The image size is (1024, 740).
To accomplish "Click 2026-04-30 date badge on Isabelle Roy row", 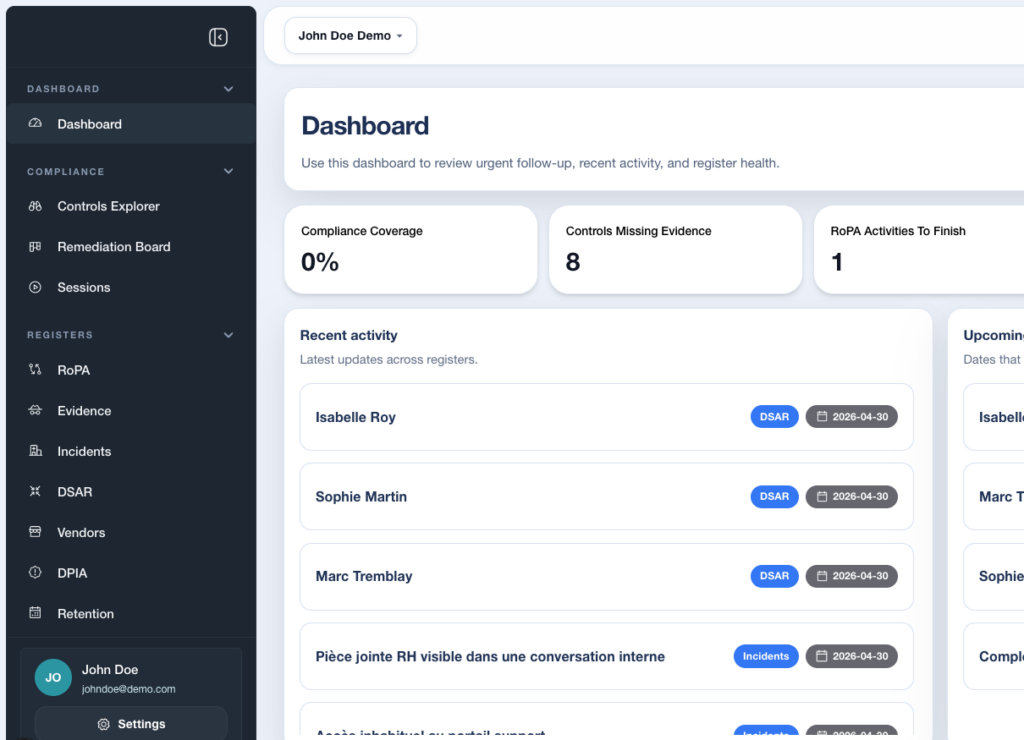I will pos(852,417).
